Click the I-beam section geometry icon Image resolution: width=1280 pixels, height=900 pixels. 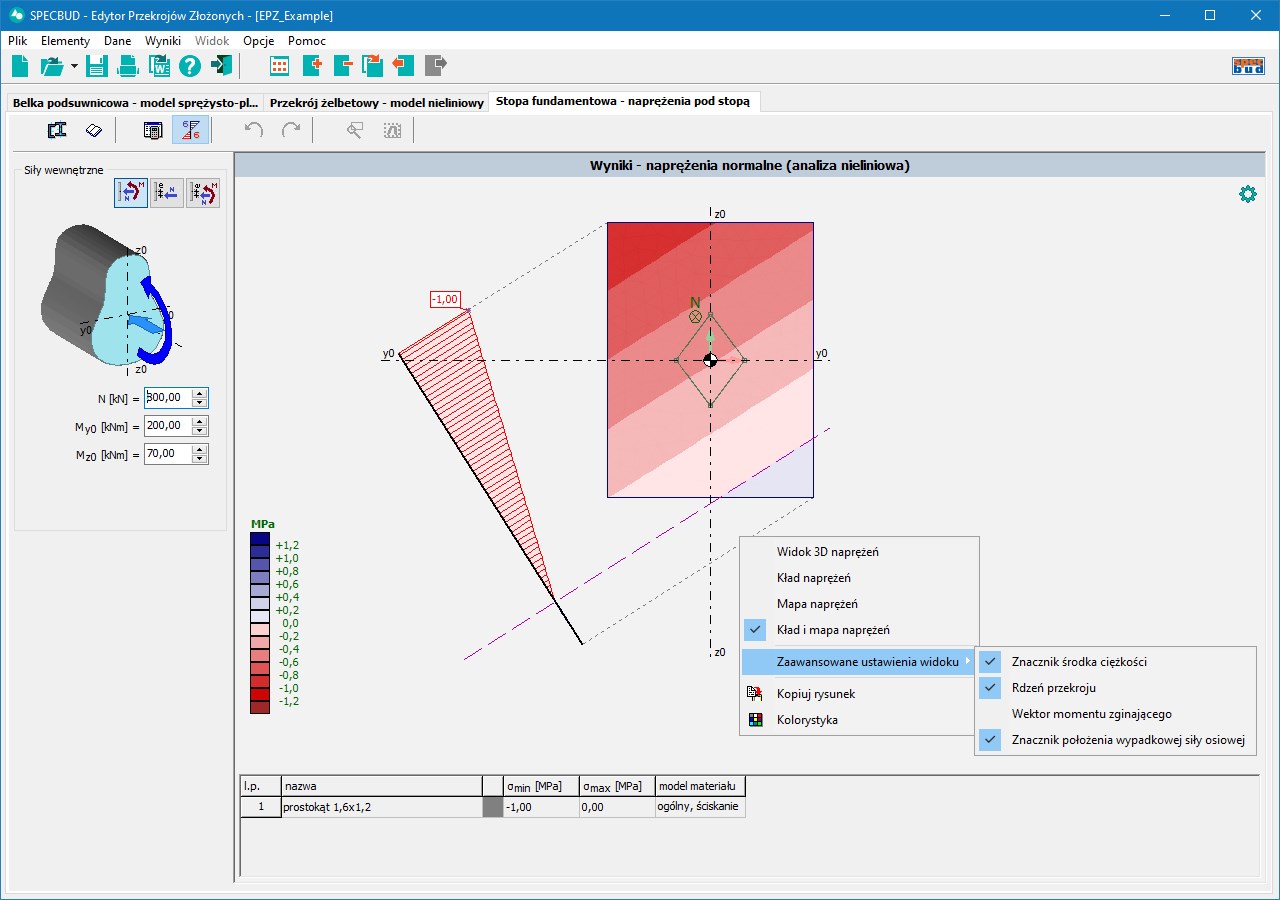coord(57,131)
